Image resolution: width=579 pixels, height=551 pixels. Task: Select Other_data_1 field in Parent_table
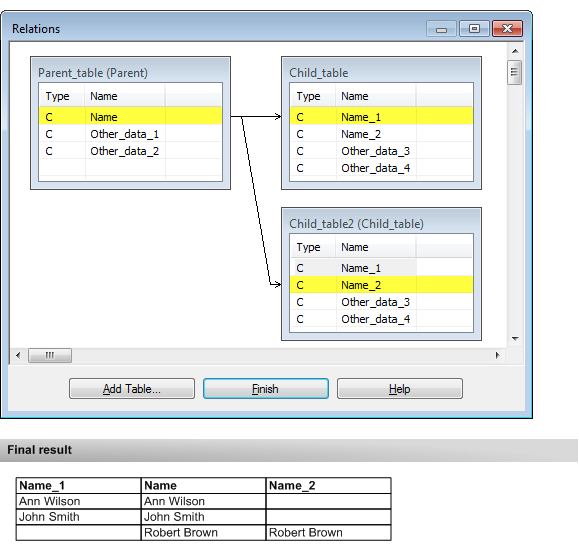click(130, 134)
